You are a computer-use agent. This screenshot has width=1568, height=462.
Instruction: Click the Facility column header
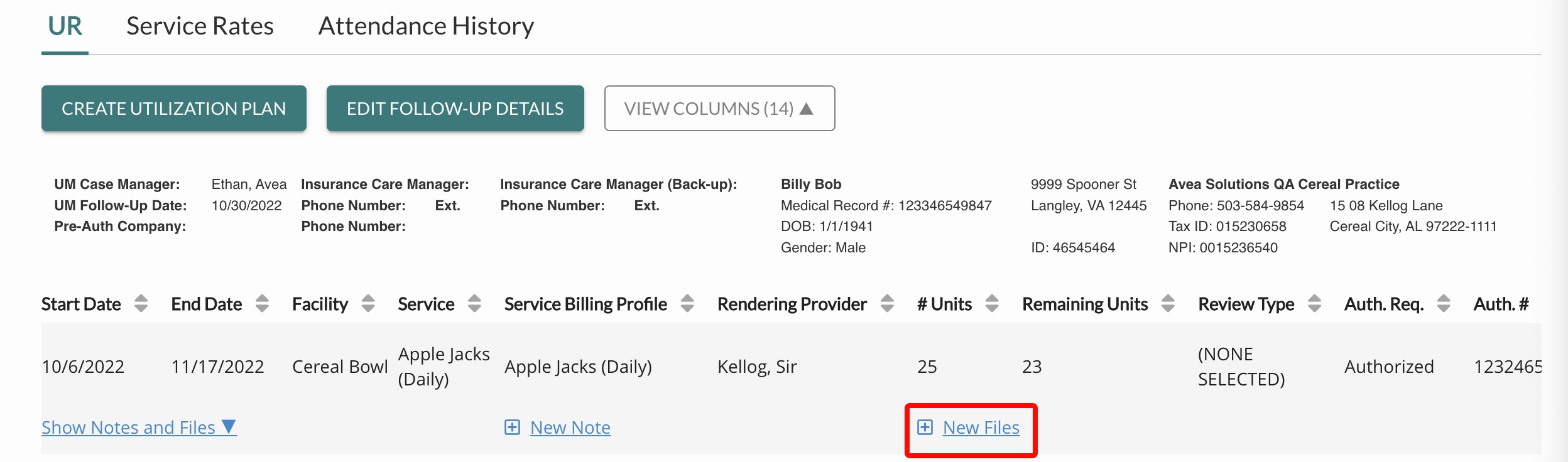click(x=320, y=304)
